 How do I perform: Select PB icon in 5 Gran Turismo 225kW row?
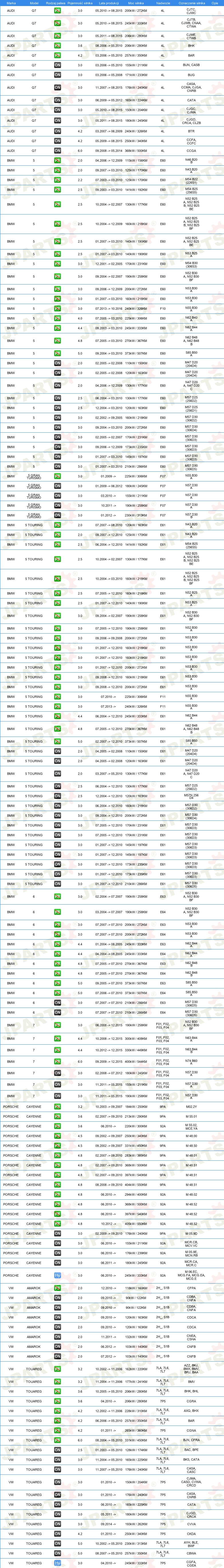58,477
